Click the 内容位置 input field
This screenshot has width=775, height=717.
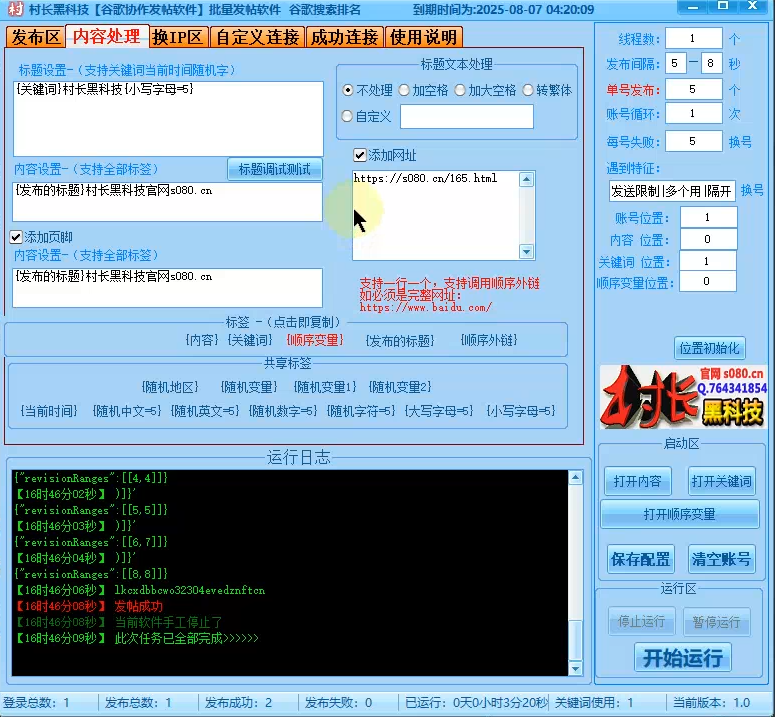(x=708, y=239)
